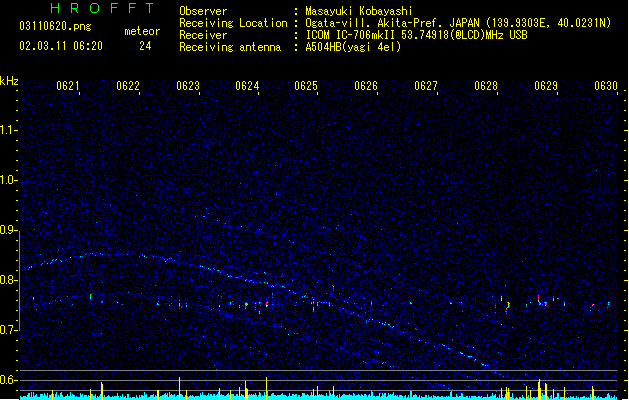Click the 'meteor' count label
The height and width of the screenshot is (400, 629).
click(x=142, y=31)
